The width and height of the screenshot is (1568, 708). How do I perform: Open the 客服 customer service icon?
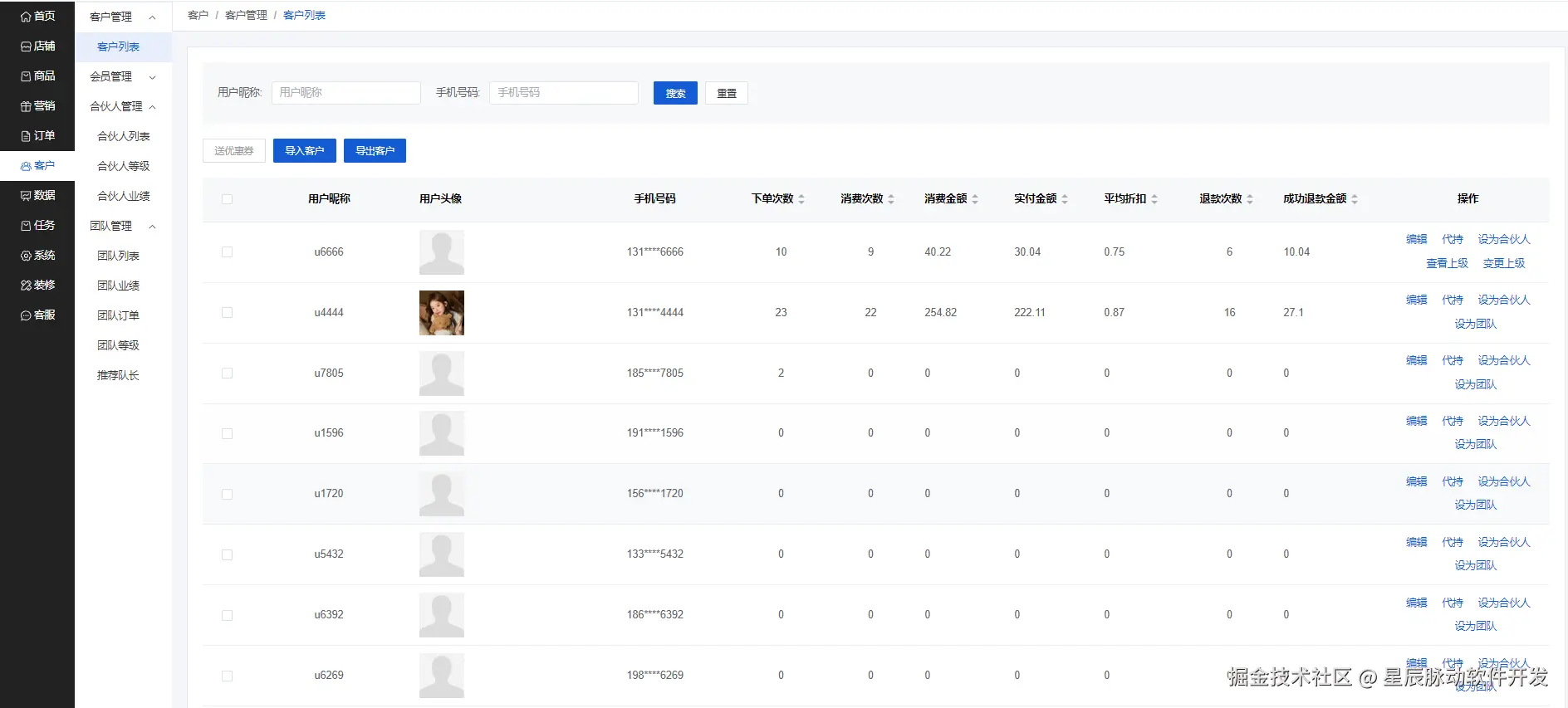pos(26,315)
